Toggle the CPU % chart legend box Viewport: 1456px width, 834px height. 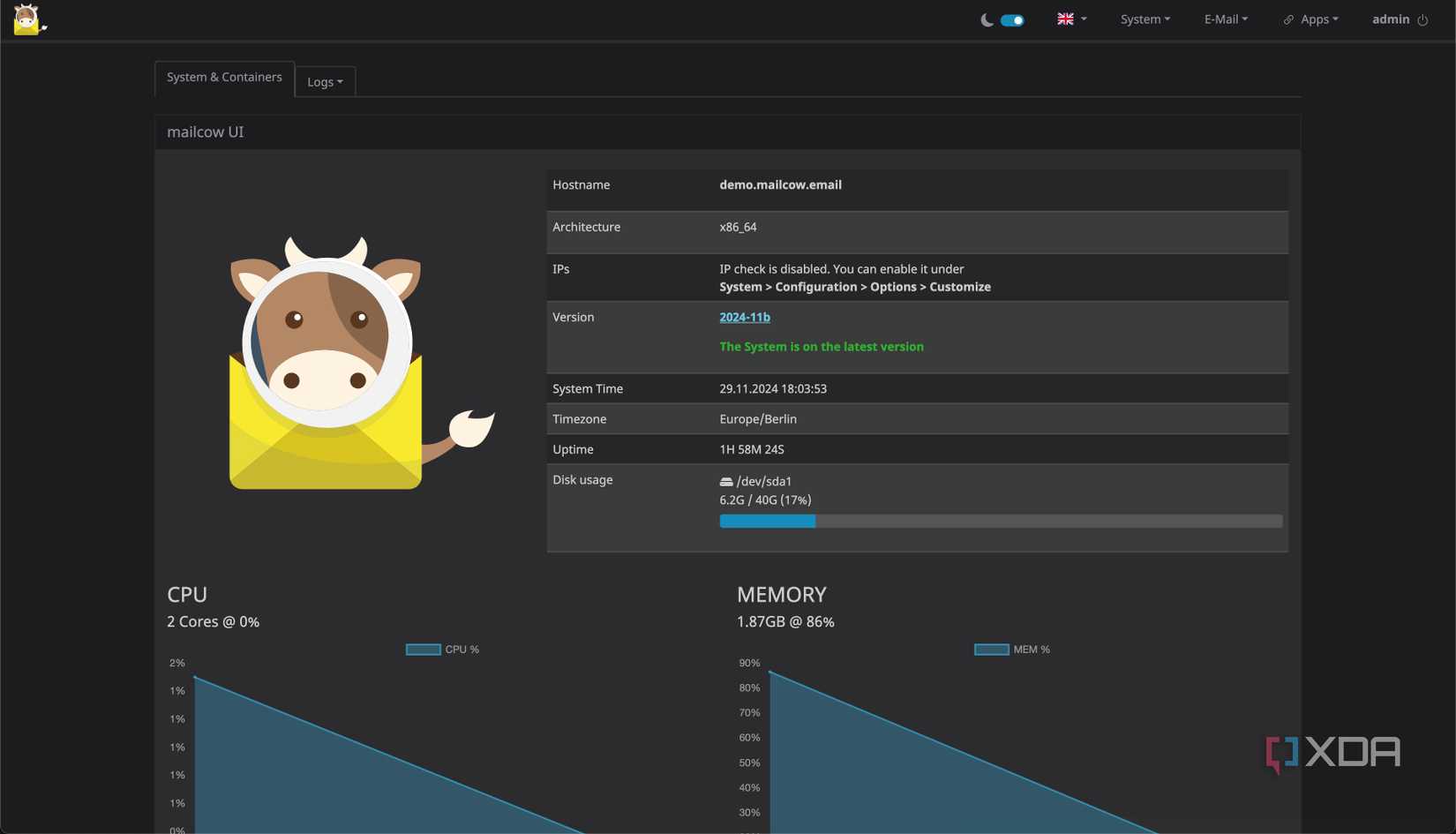coord(423,650)
